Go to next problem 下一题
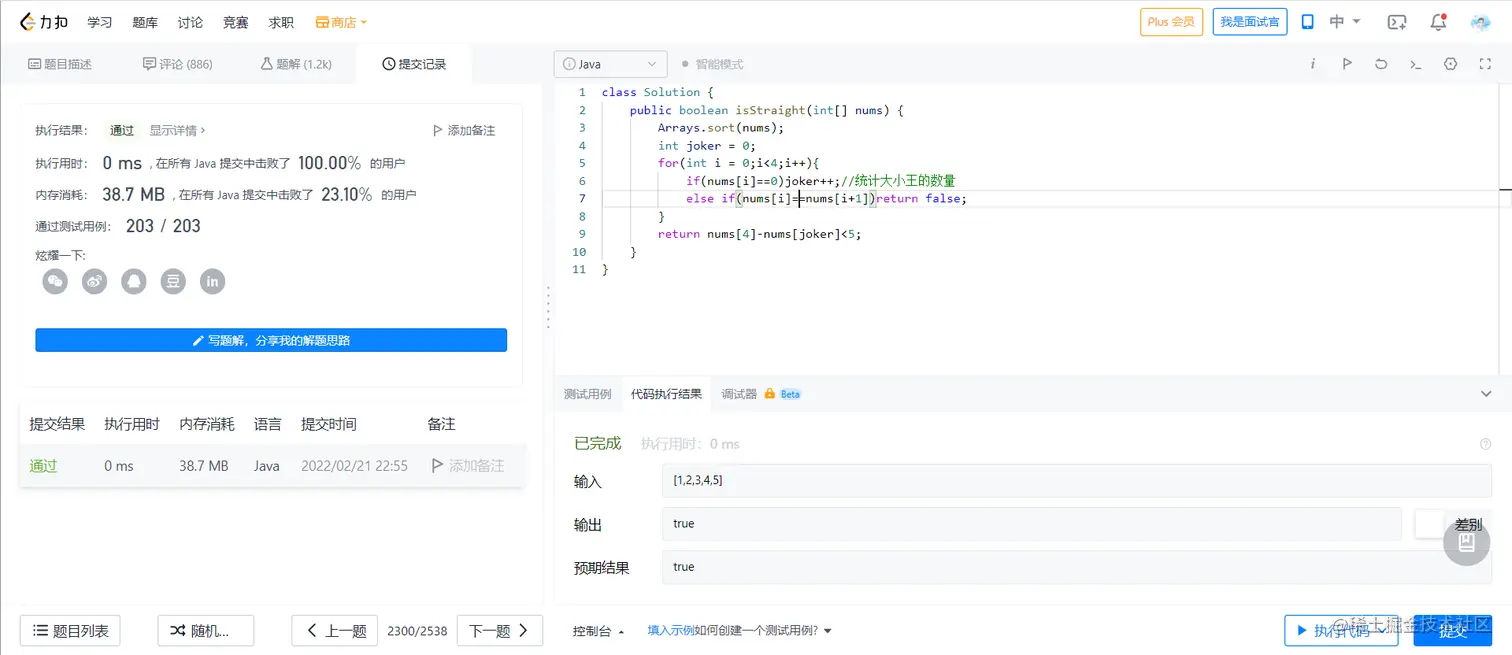 coord(500,631)
